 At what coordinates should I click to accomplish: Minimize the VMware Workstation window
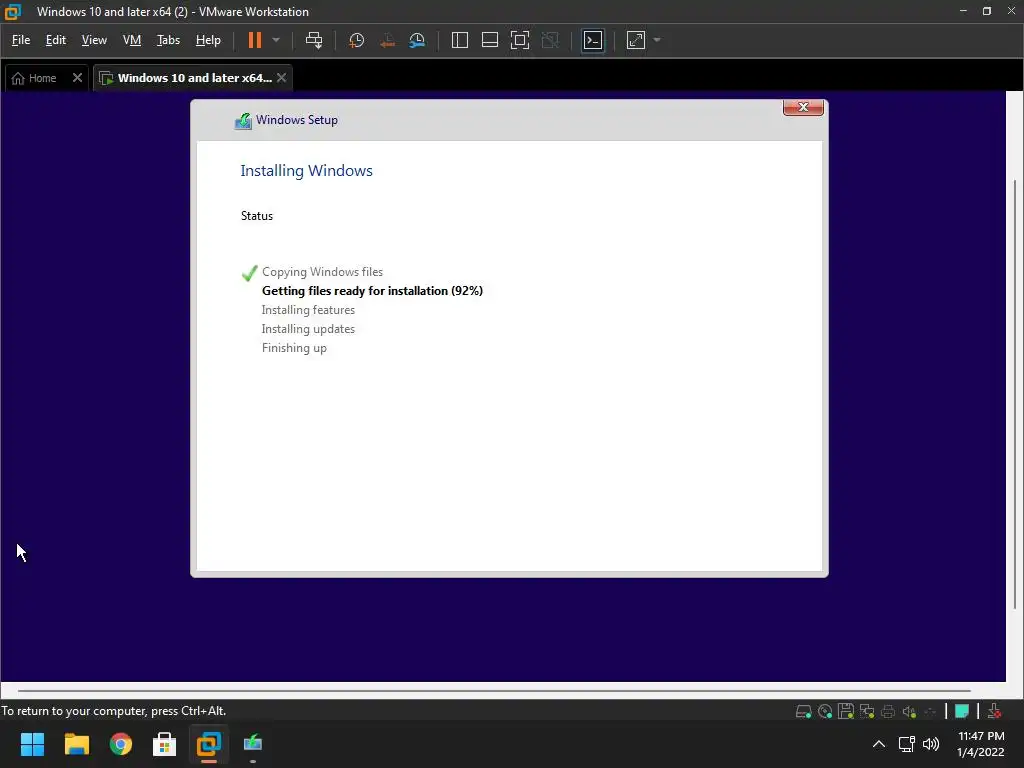963,11
